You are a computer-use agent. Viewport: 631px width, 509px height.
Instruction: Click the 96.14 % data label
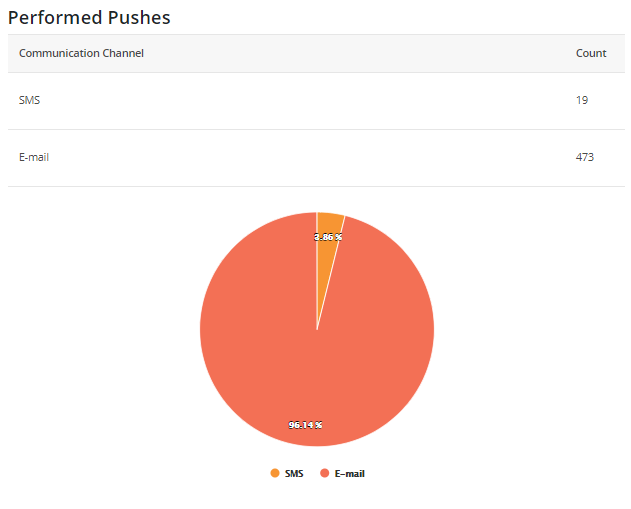(305, 425)
